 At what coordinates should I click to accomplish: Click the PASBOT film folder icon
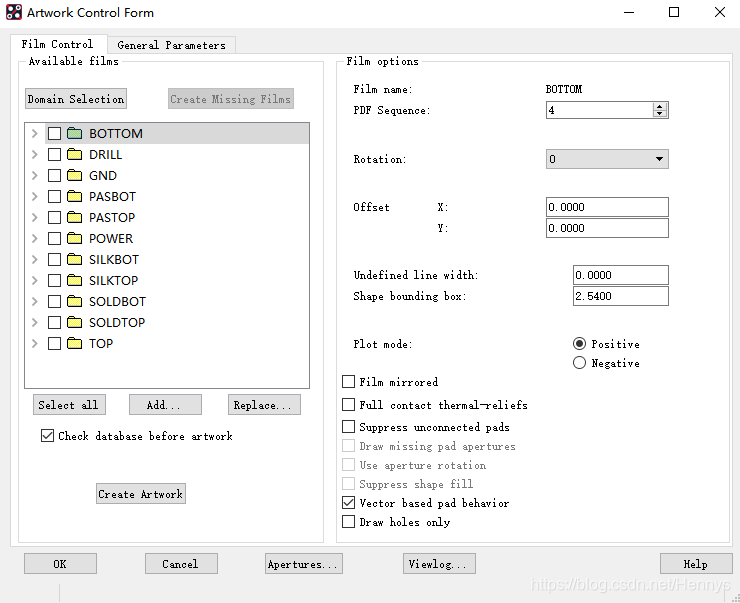(x=74, y=196)
